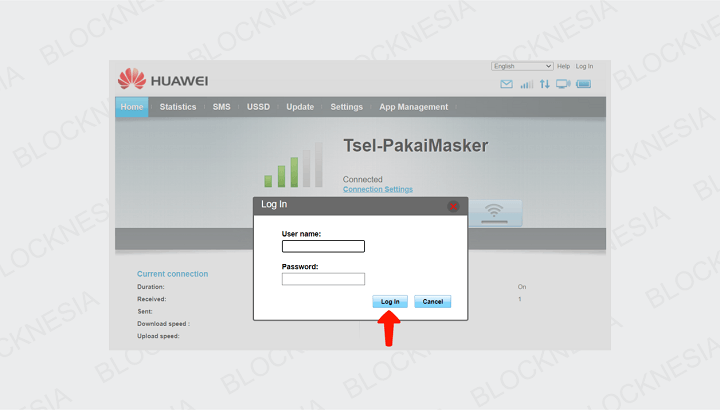The image size is (720, 410).
Task: Click the Tsel-PakaiMasker network name
Action: point(416,146)
